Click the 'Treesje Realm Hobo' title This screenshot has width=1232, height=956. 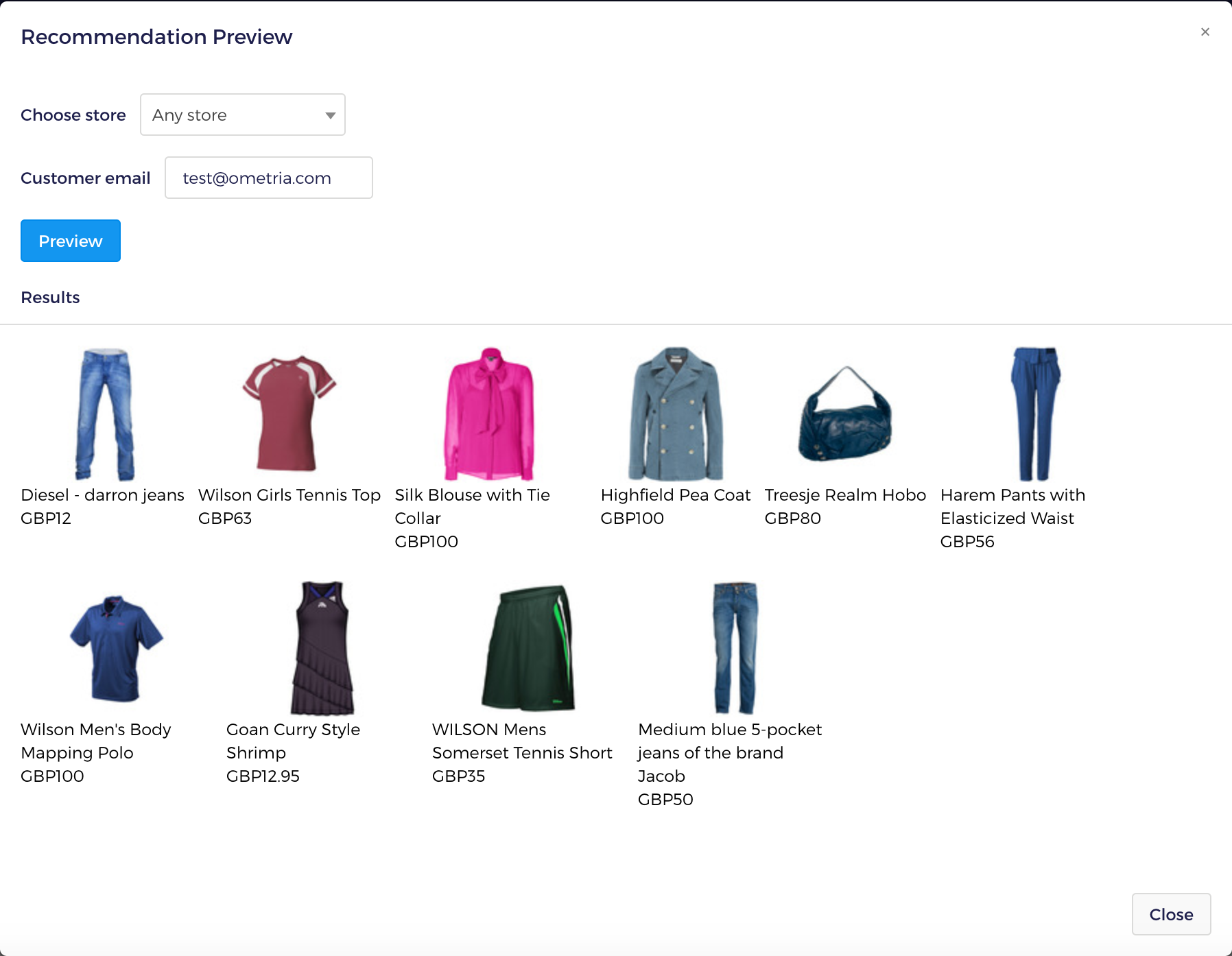pos(845,495)
